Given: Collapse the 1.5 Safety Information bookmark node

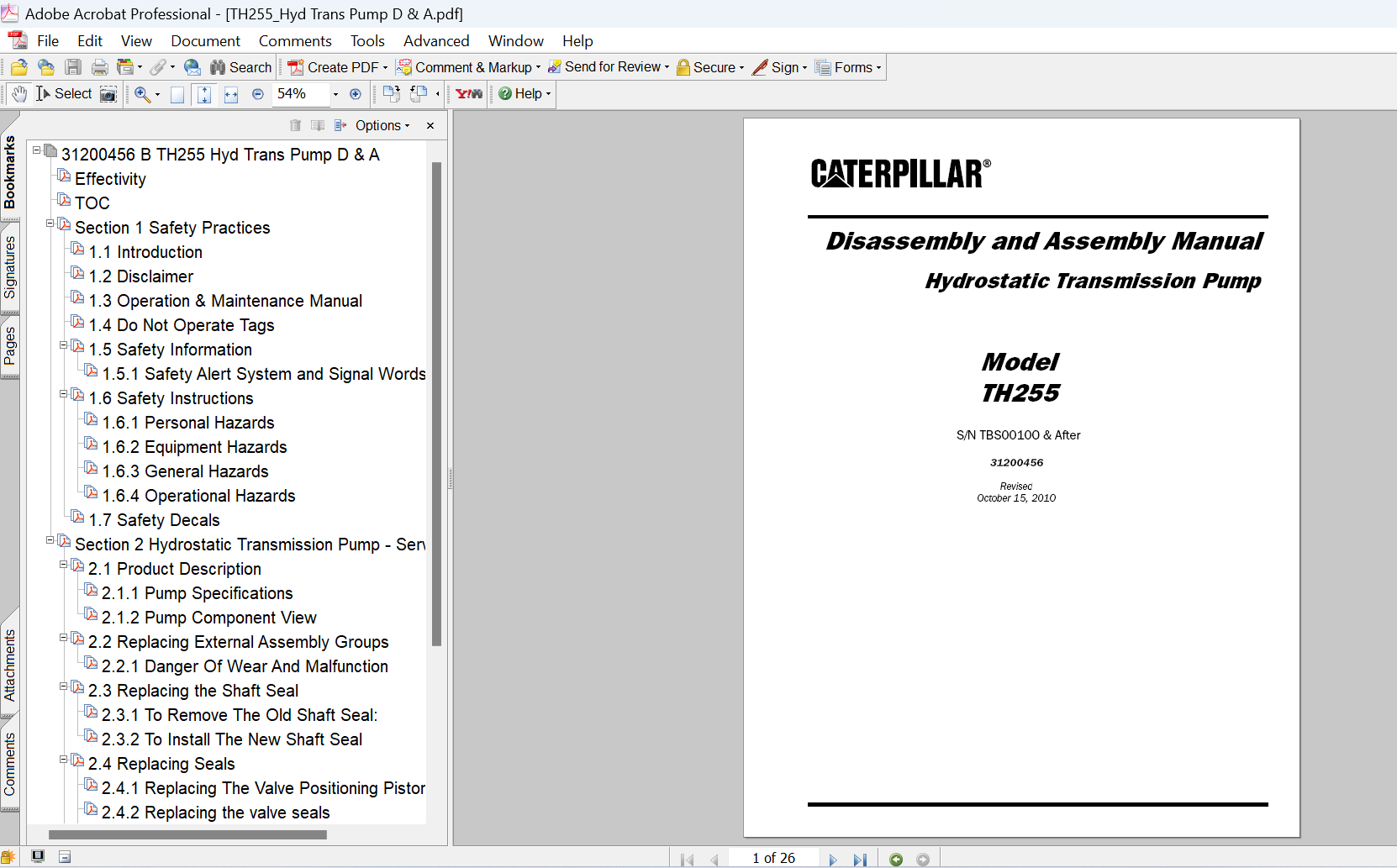Looking at the screenshot, I should [x=64, y=345].
